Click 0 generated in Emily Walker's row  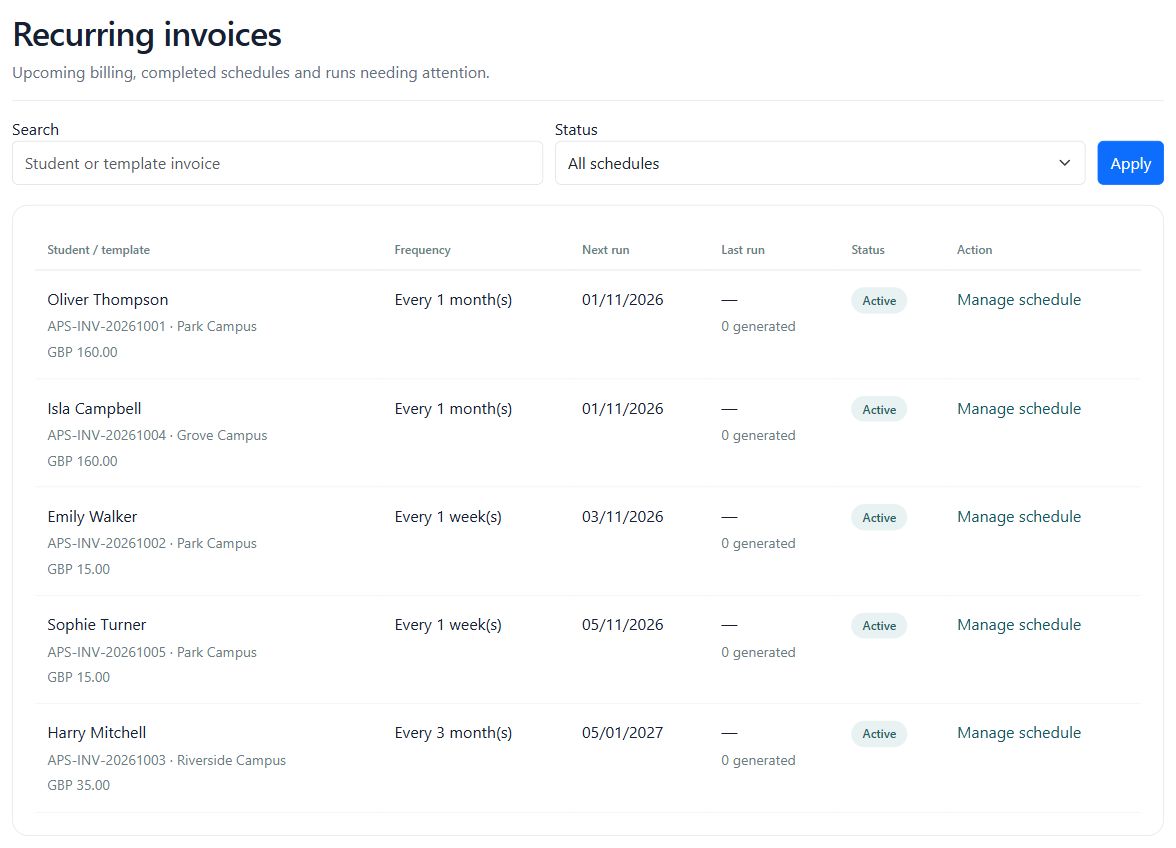[x=758, y=543]
